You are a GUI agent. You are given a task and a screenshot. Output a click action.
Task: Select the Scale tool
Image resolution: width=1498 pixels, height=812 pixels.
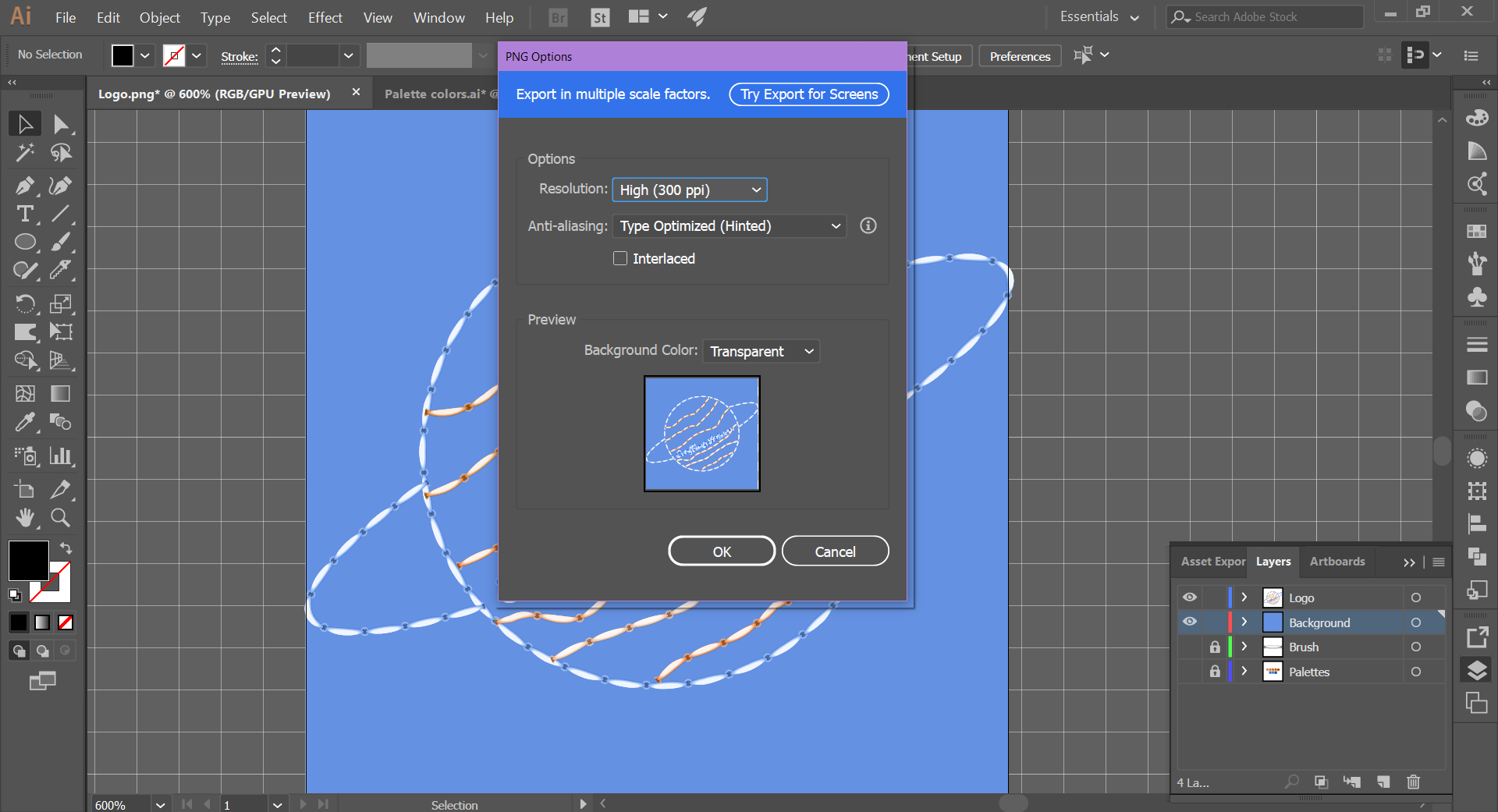[x=61, y=303]
